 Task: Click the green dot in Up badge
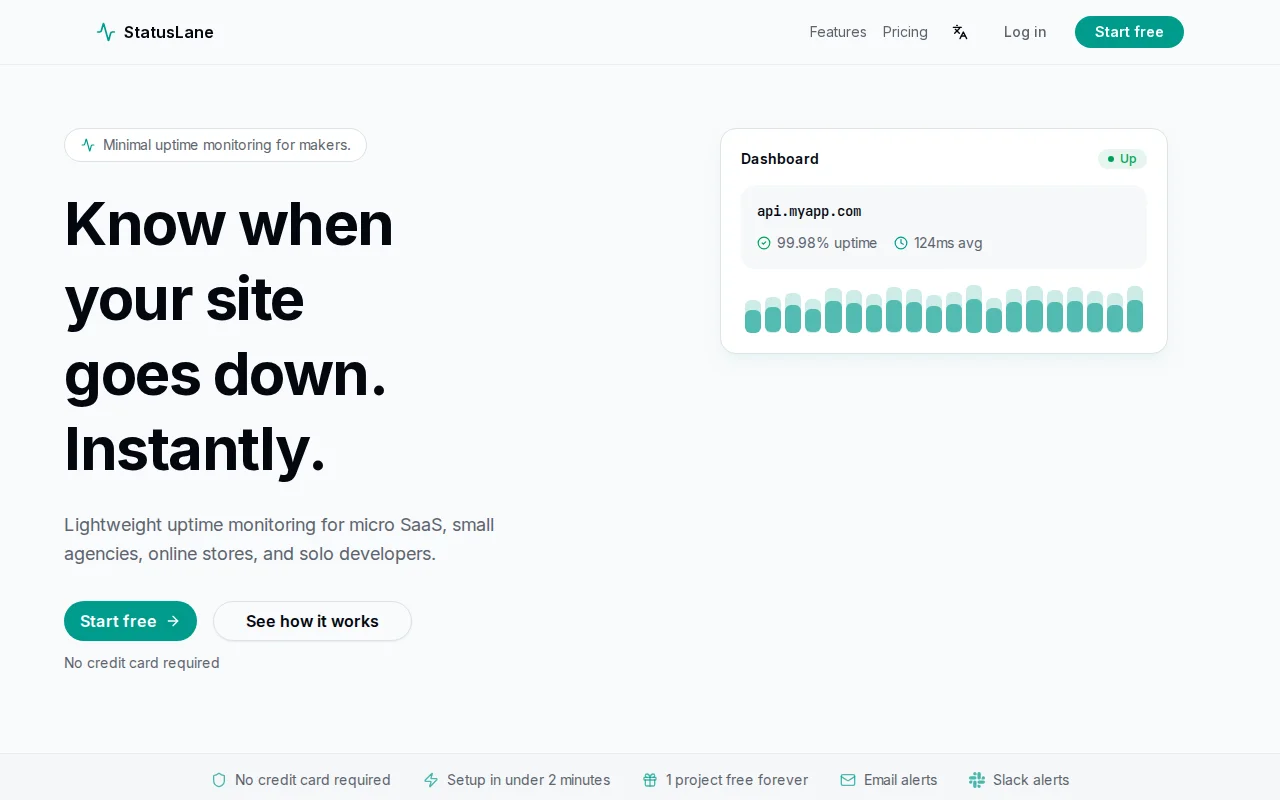coord(1111,159)
